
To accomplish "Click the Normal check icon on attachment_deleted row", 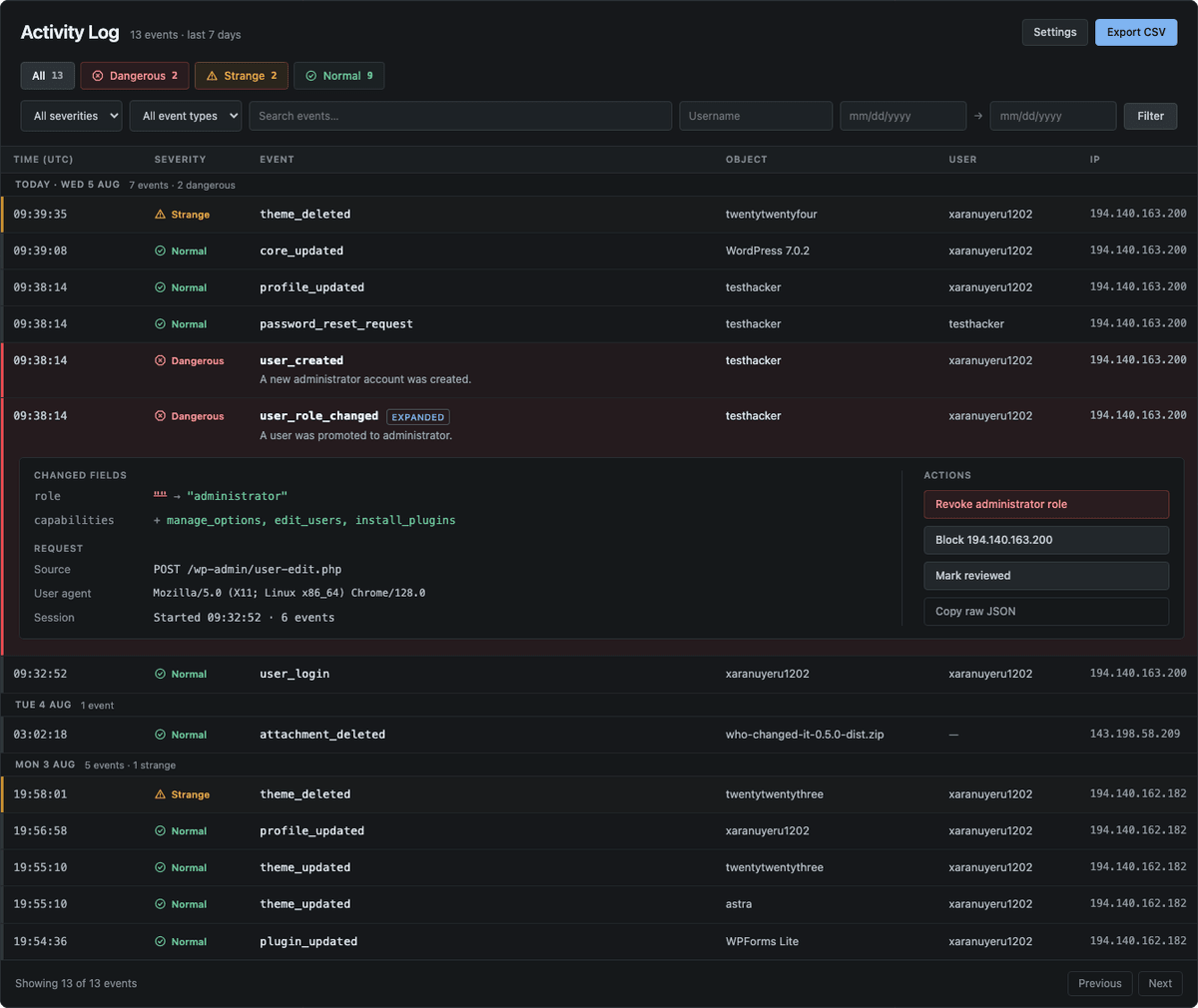I will tap(160, 735).
